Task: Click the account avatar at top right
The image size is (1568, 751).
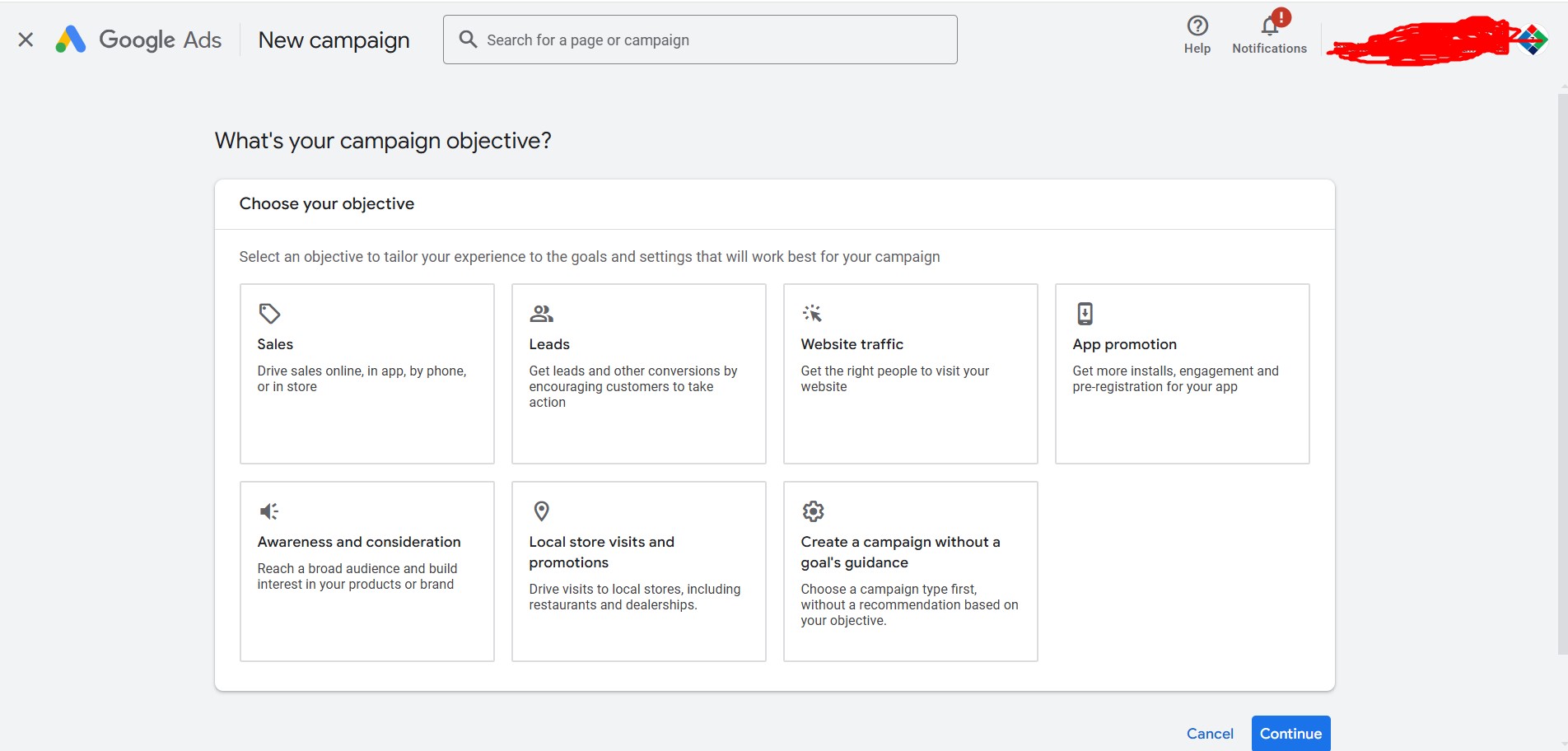Action: coord(1532,40)
